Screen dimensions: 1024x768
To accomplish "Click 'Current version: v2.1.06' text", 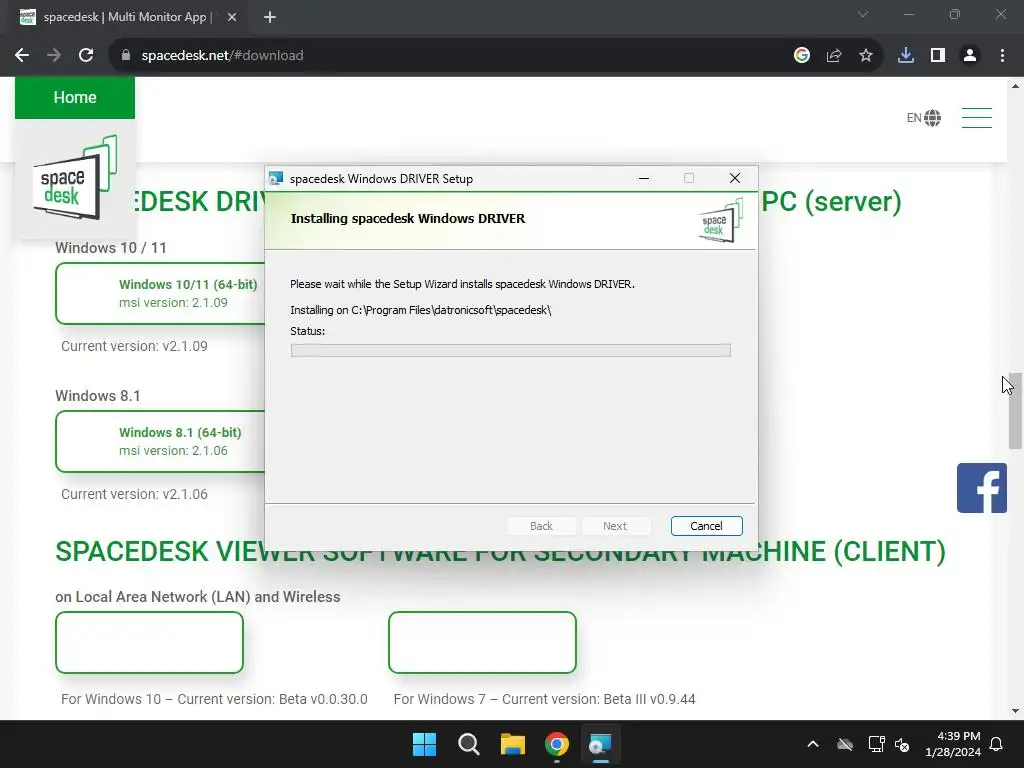I will point(135,494).
